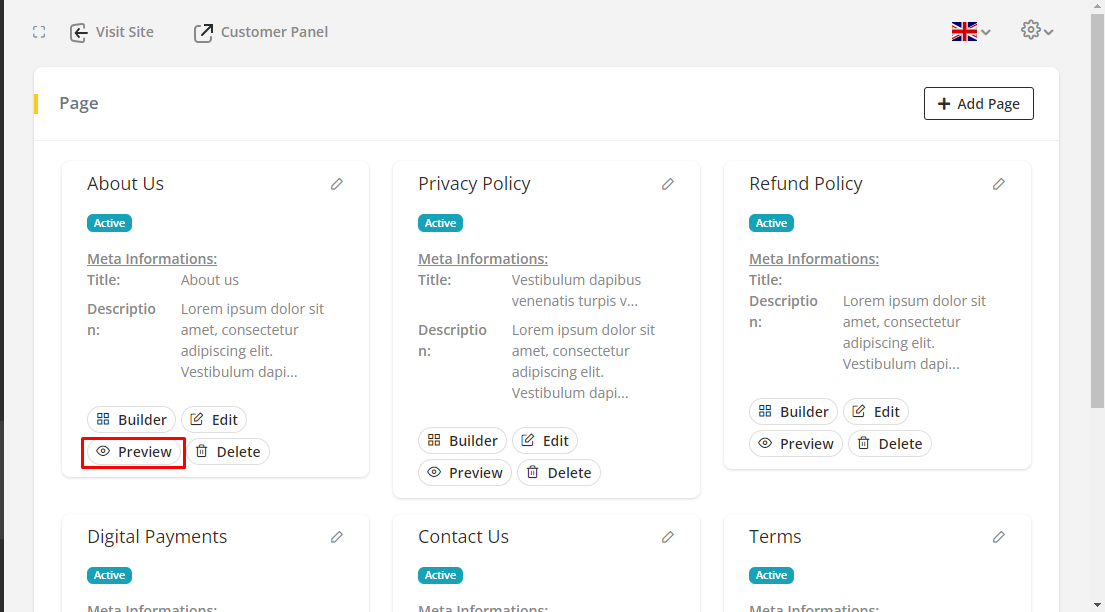Image resolution: width=1105 pixels, height=612 pixels.
Task: Delete the Privacy Policy page
Action: [x=559, y=473]
